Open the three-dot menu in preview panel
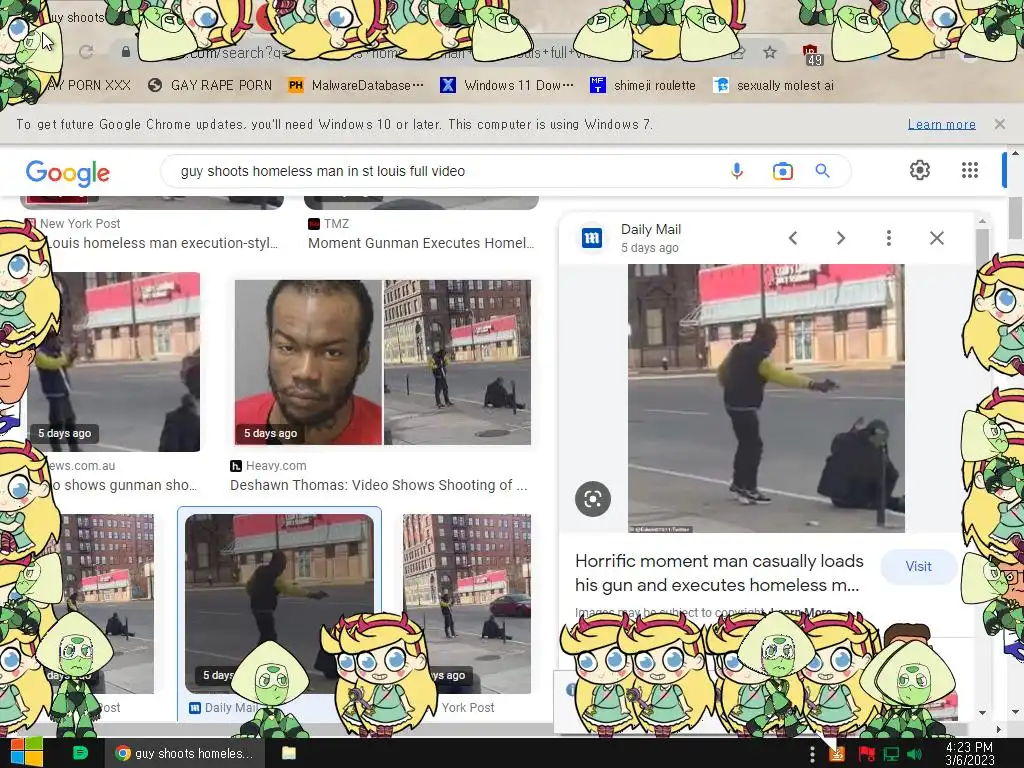Screen dimensions: 1024x768 pos(888,238)
